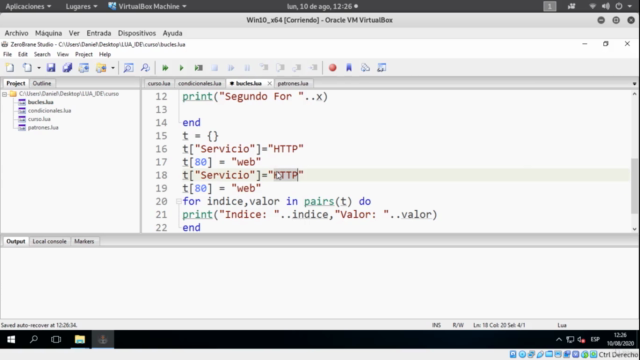Open Find in the toolbar
Image resolution: width=640 pixels, height=360 pixels.
coord(129,68)
